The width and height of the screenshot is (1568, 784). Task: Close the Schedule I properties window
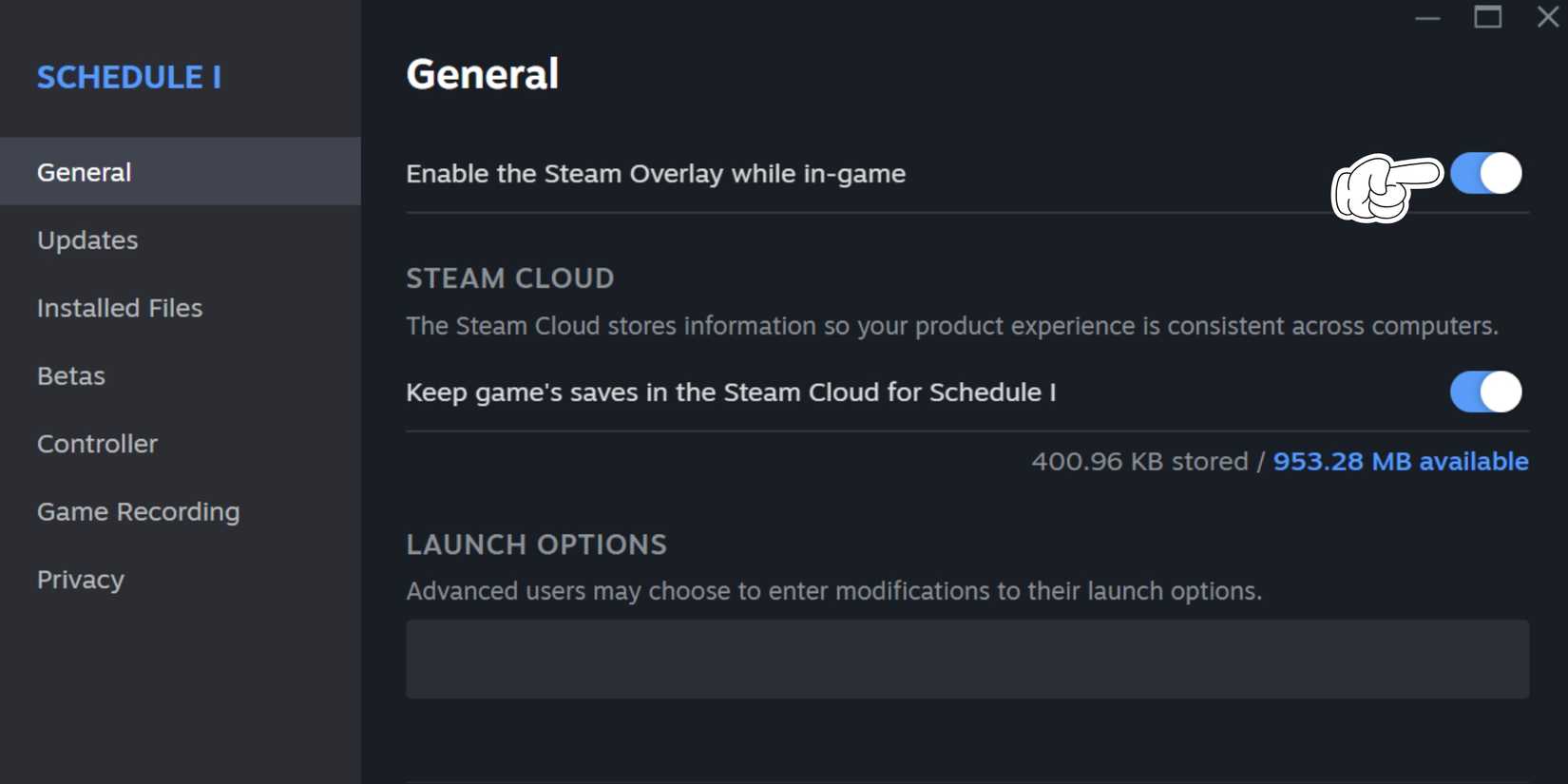pos(1547,16)
